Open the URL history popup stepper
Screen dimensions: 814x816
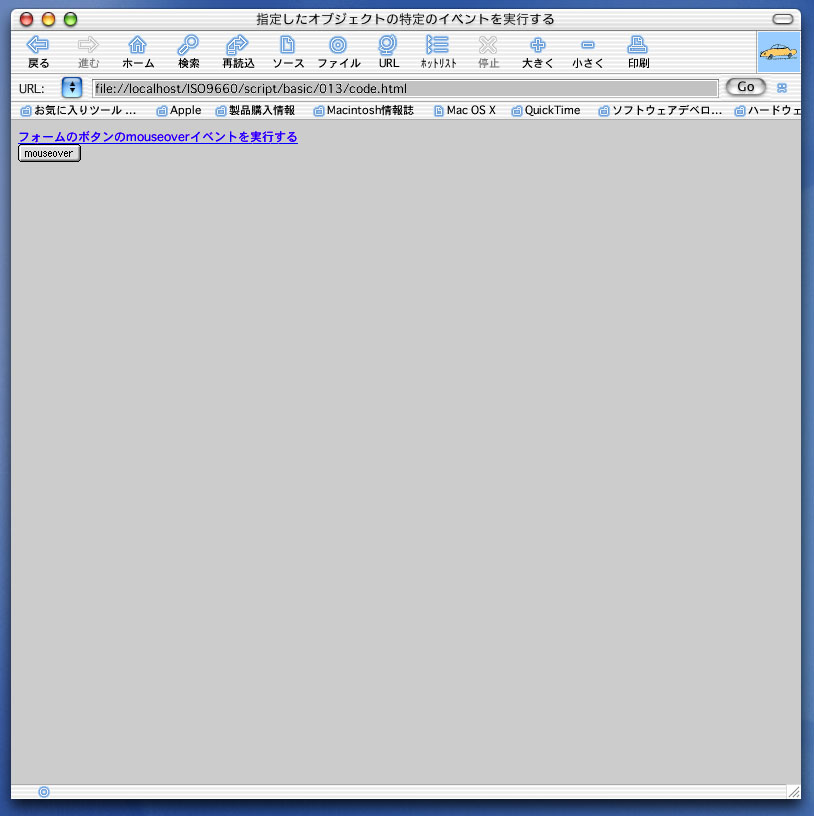[x=72, y=87]
